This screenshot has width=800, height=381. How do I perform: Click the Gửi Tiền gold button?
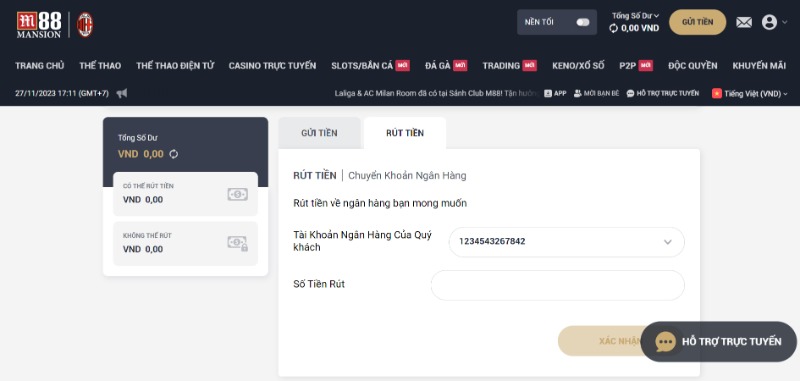pyautogui.click(x=697, y=22)
